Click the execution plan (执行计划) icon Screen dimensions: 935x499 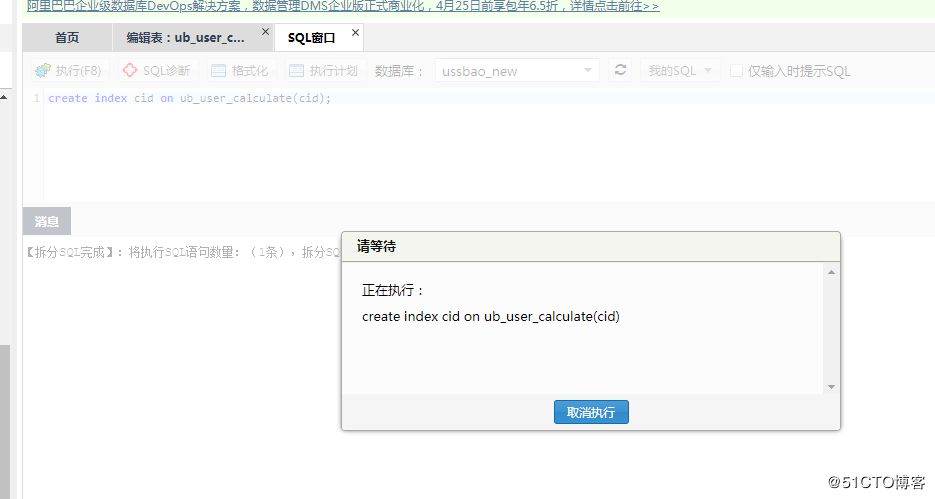[x=296, y=71]
